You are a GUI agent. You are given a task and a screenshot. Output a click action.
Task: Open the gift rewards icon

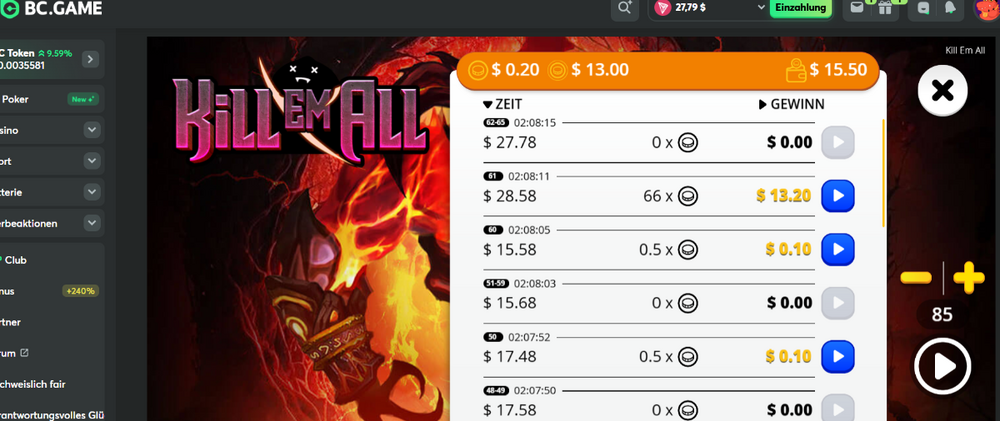coord(884,8)
